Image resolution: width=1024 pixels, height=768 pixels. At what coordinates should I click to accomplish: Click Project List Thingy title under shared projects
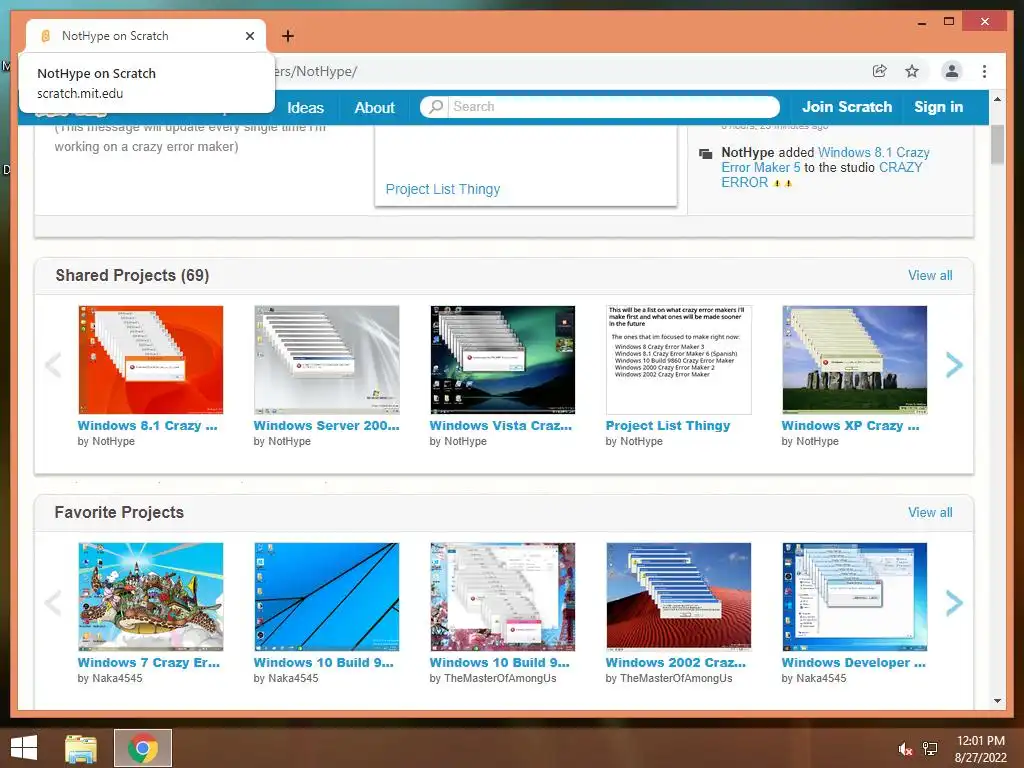(x=667, y=426)
